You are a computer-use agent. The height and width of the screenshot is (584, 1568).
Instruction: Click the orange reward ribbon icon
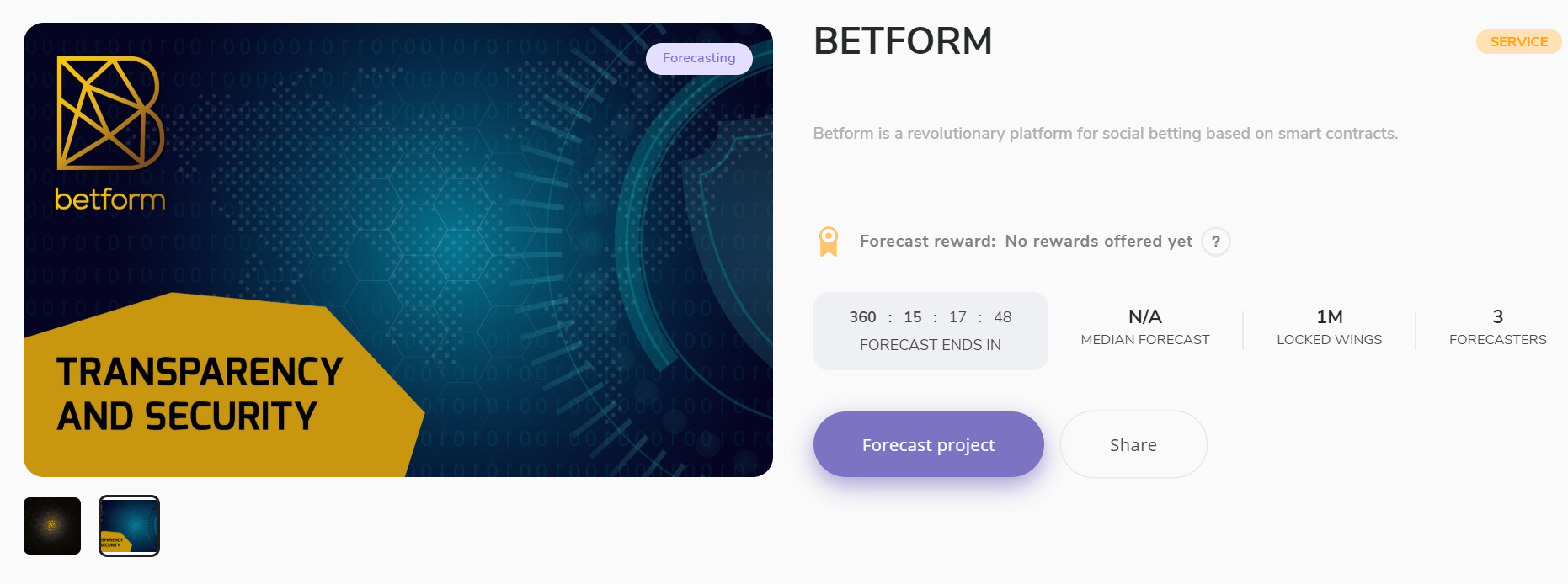[829, 242]
